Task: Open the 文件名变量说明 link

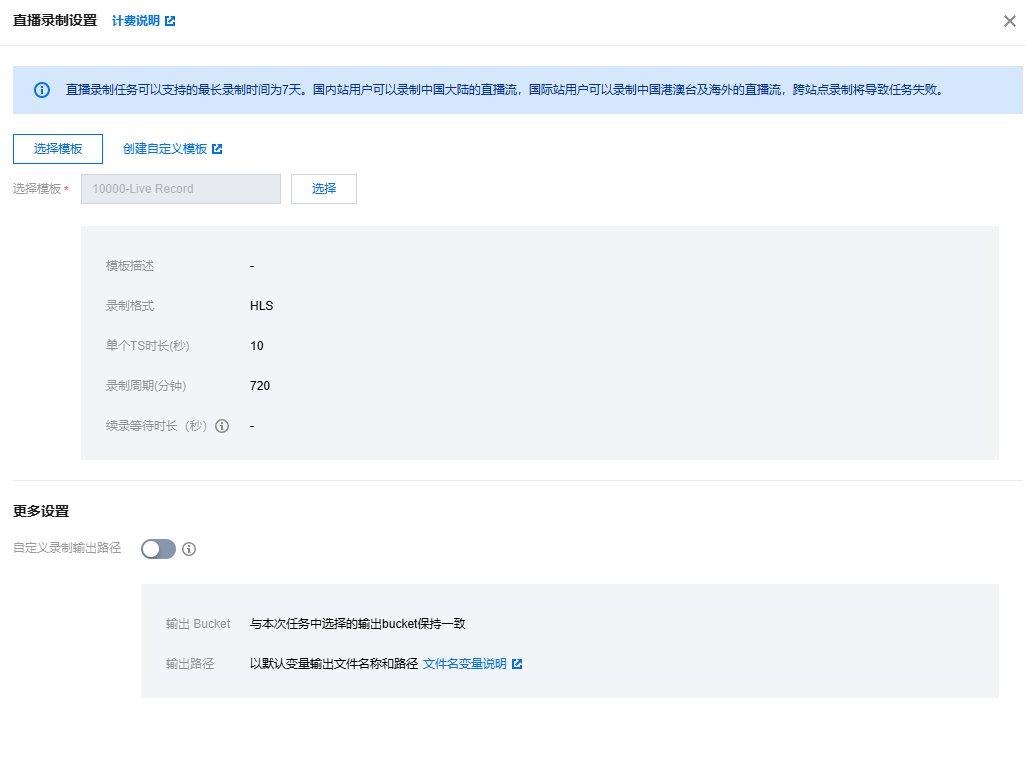Action: pos(464,664)
